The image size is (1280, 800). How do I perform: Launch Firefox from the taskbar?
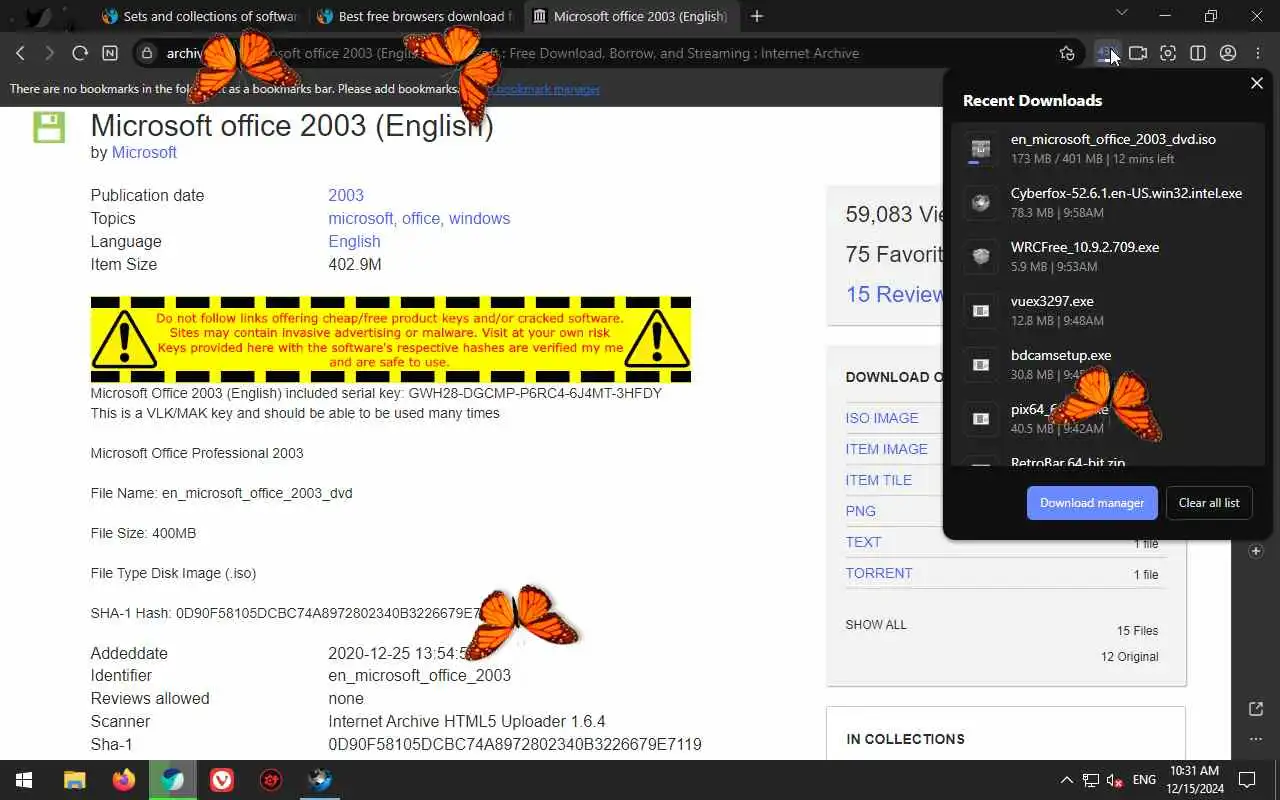124,780
